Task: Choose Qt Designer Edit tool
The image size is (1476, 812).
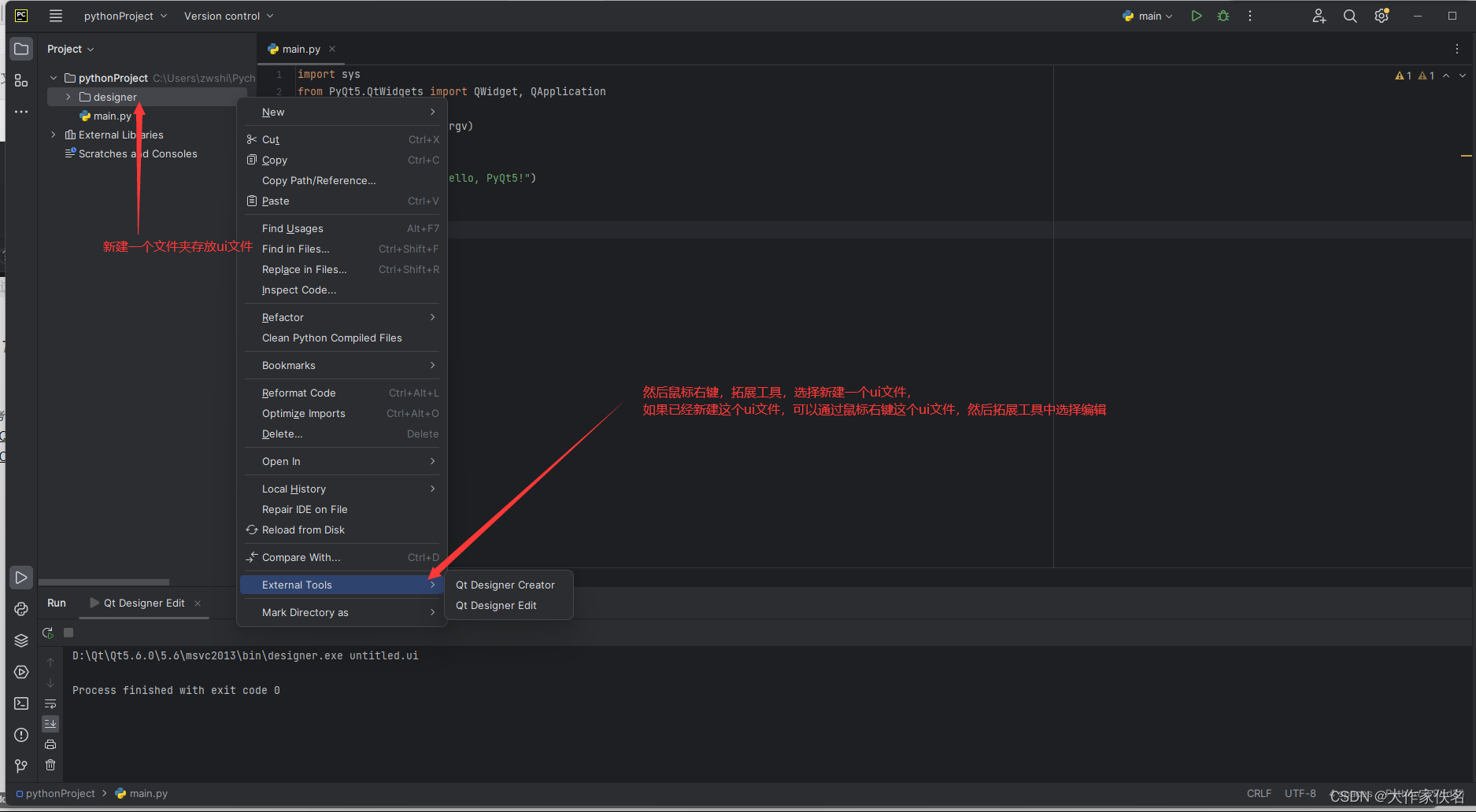Action: [x=509, y=605]
